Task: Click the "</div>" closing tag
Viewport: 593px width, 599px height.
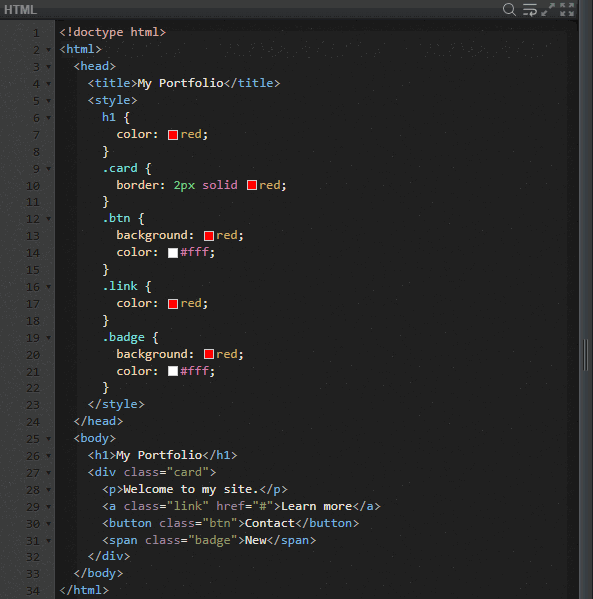Action: [x=109, y=556]
